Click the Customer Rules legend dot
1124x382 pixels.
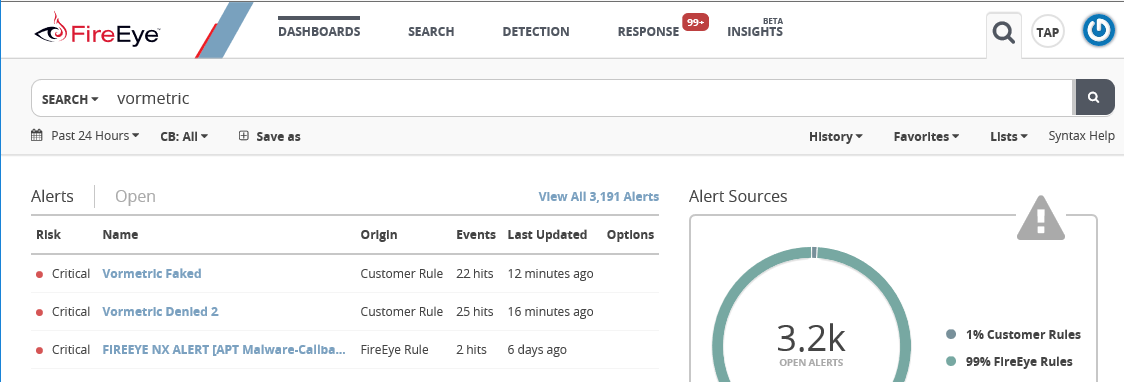pos(951,334)
